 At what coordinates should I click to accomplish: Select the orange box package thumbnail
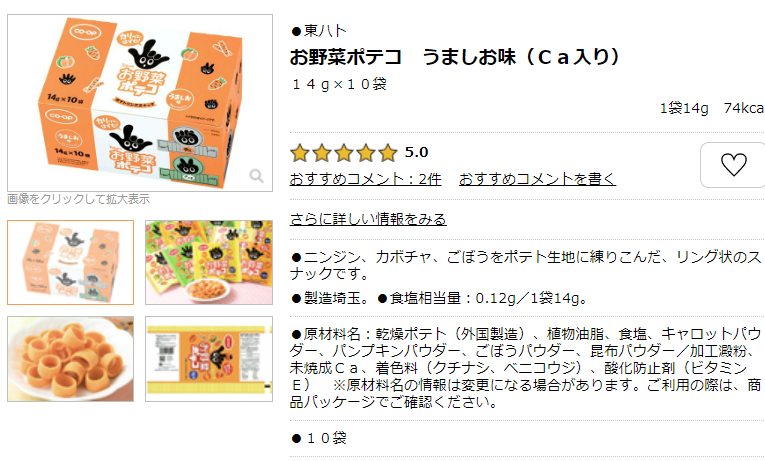(70, 262)
